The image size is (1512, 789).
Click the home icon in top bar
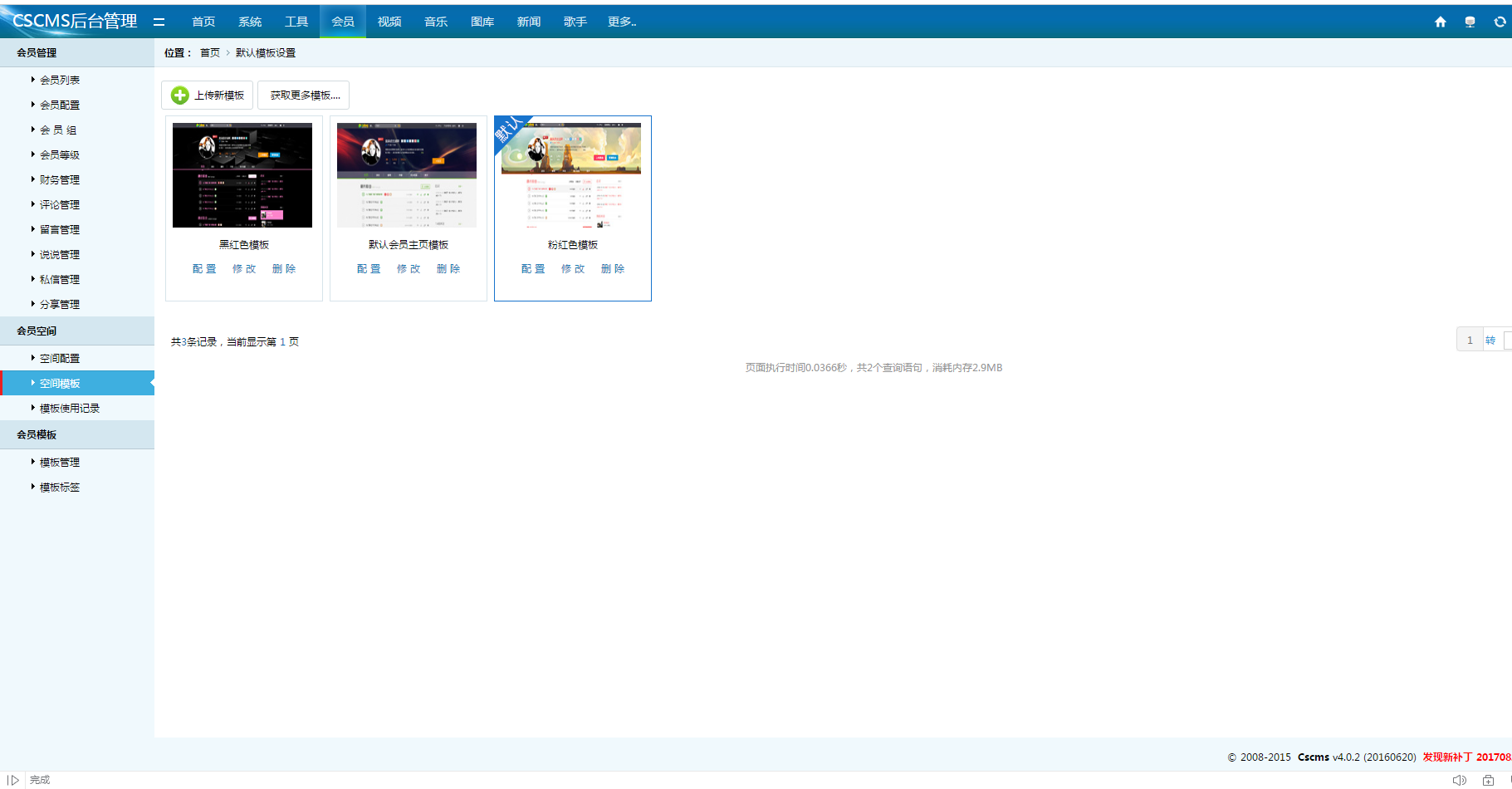[x=1440, y=22]
